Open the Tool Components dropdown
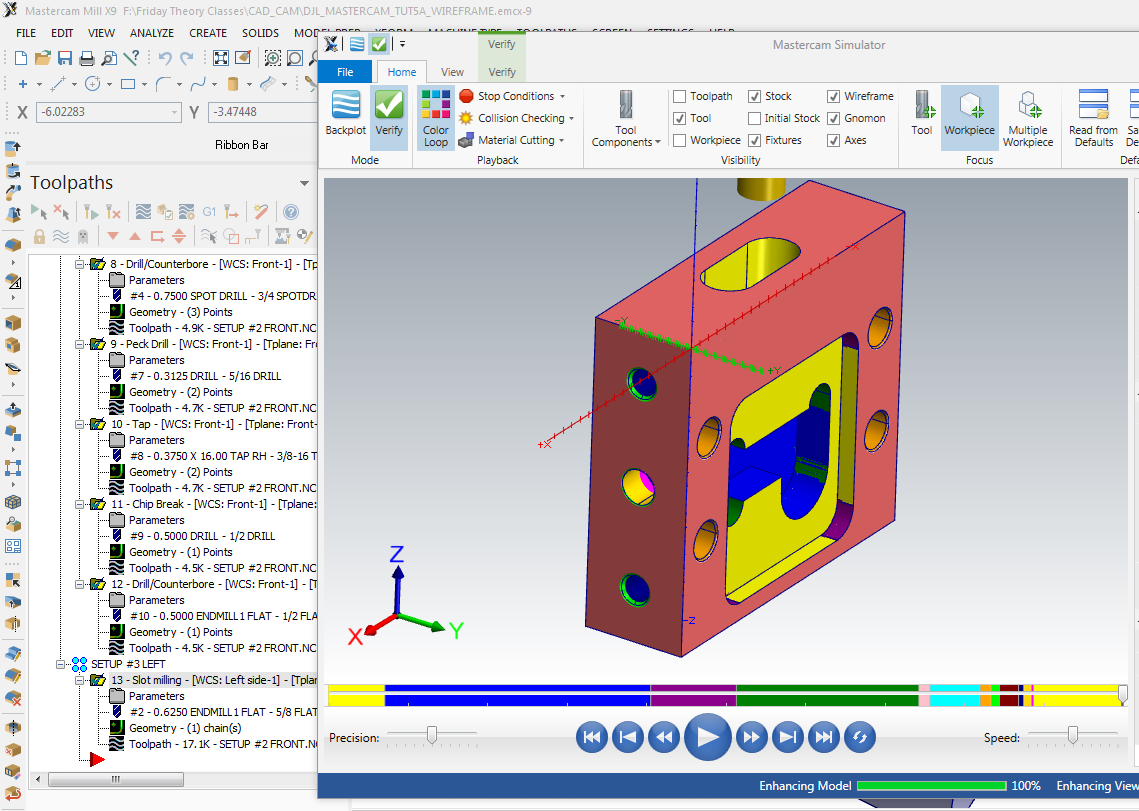 [x=625, y=118]
